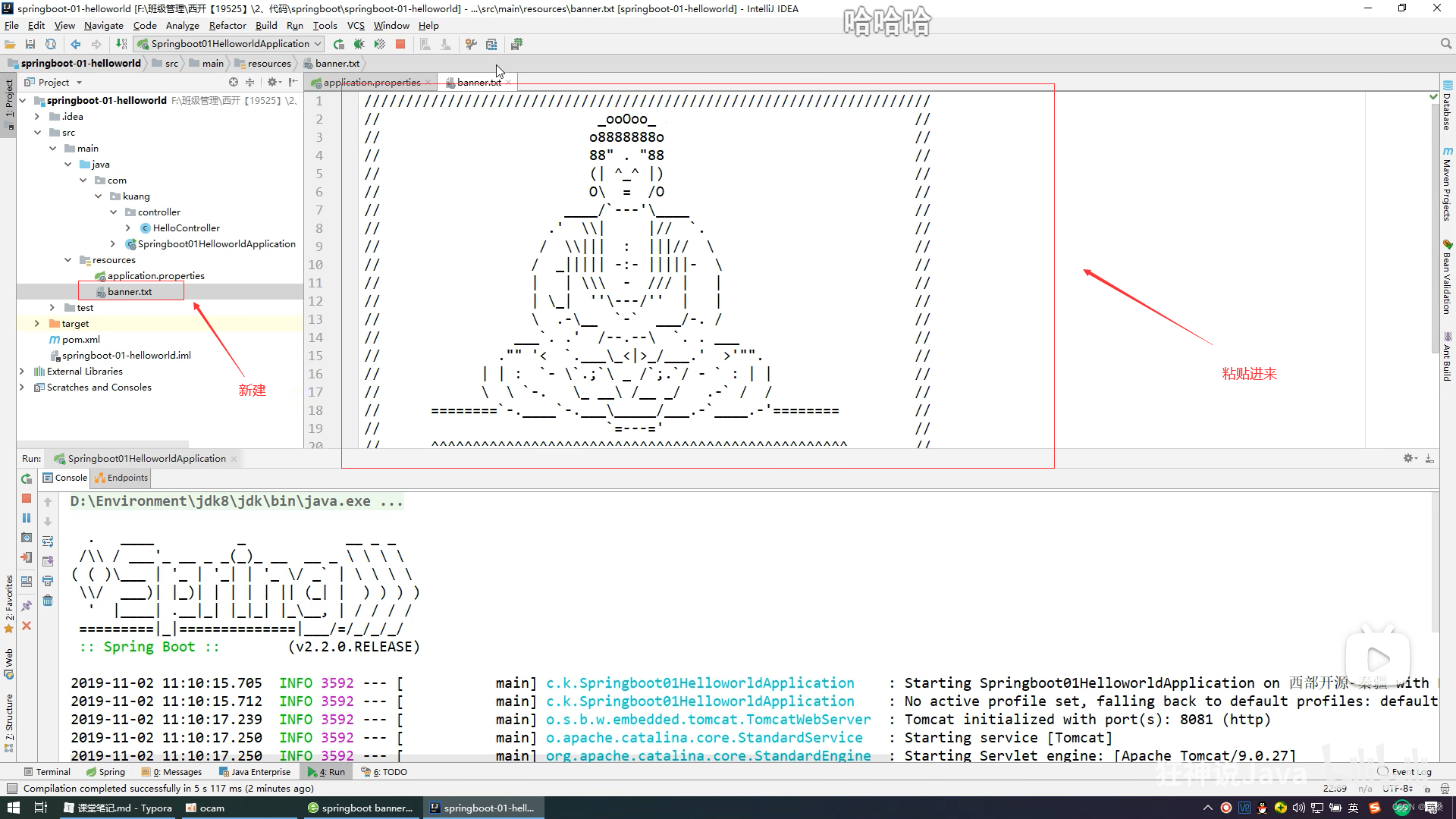1456x819 pixels.
Task: Collapse the resources folder node
Action: point(67,260)
